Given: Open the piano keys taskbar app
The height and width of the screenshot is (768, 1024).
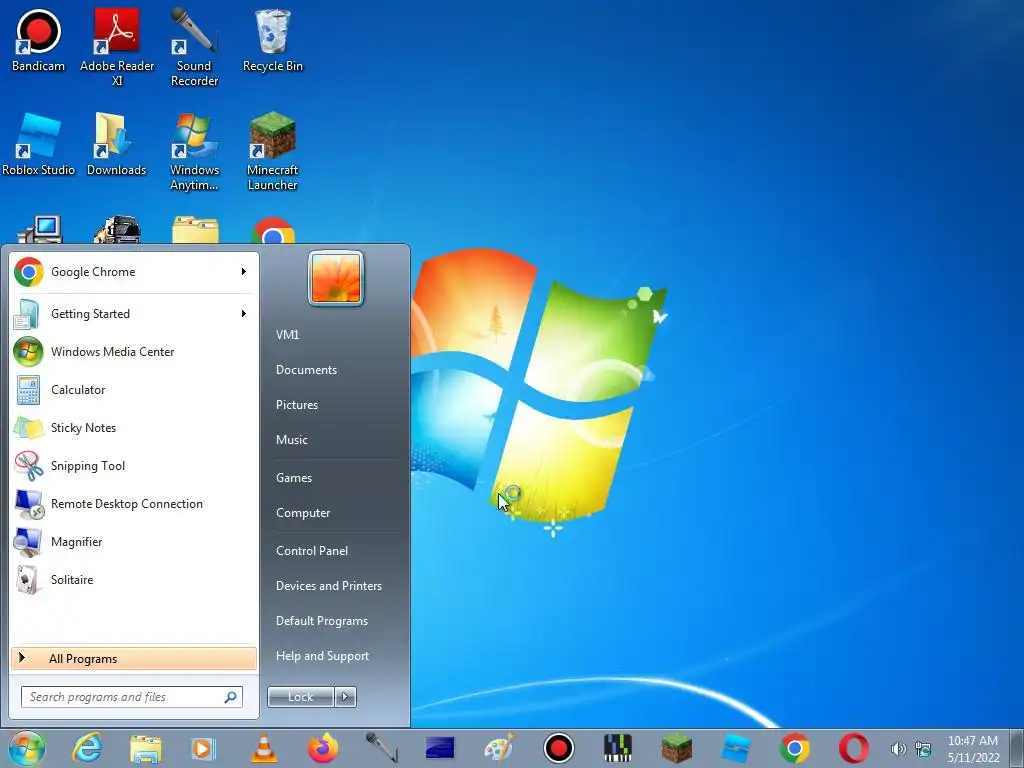Looking at the screenshot, I should [618, 748].
